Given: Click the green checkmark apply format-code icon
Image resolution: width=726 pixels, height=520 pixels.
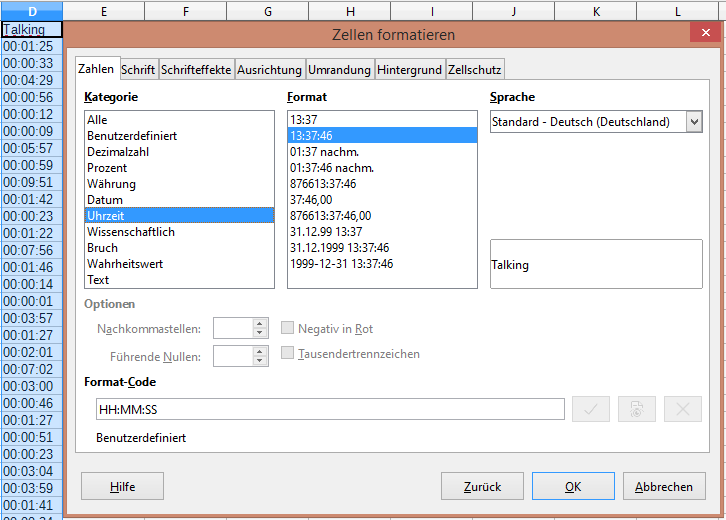Looking at the screenshot, I should coord(591,409).
